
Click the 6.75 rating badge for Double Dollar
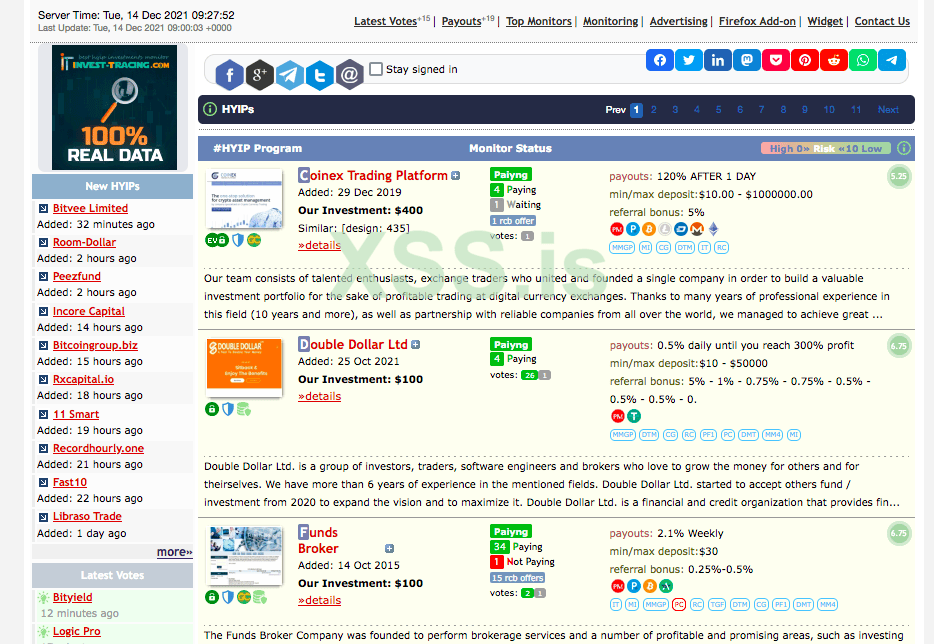[x=899, y=346]
